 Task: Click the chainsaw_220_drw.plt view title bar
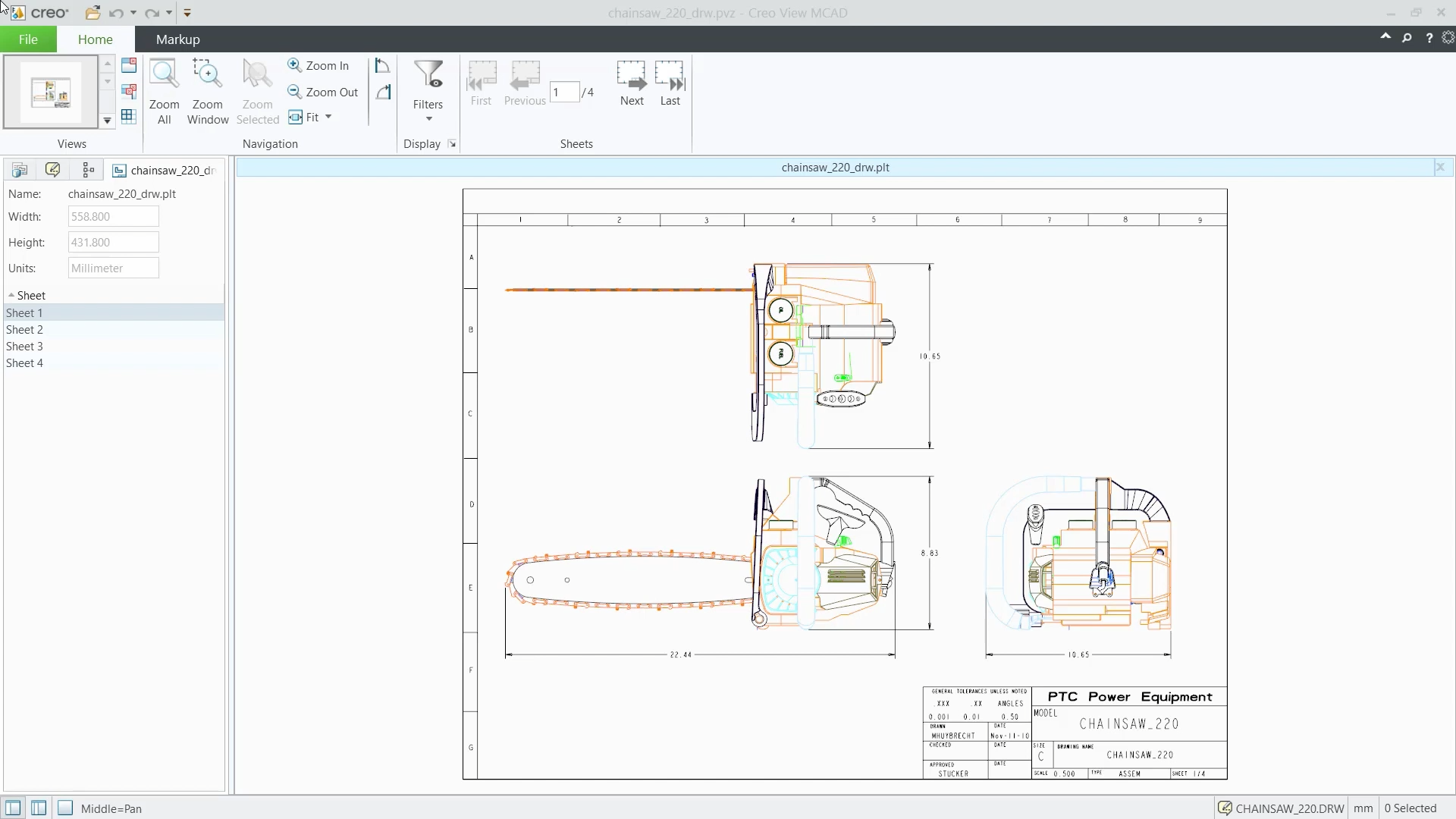tap(835, 168)
